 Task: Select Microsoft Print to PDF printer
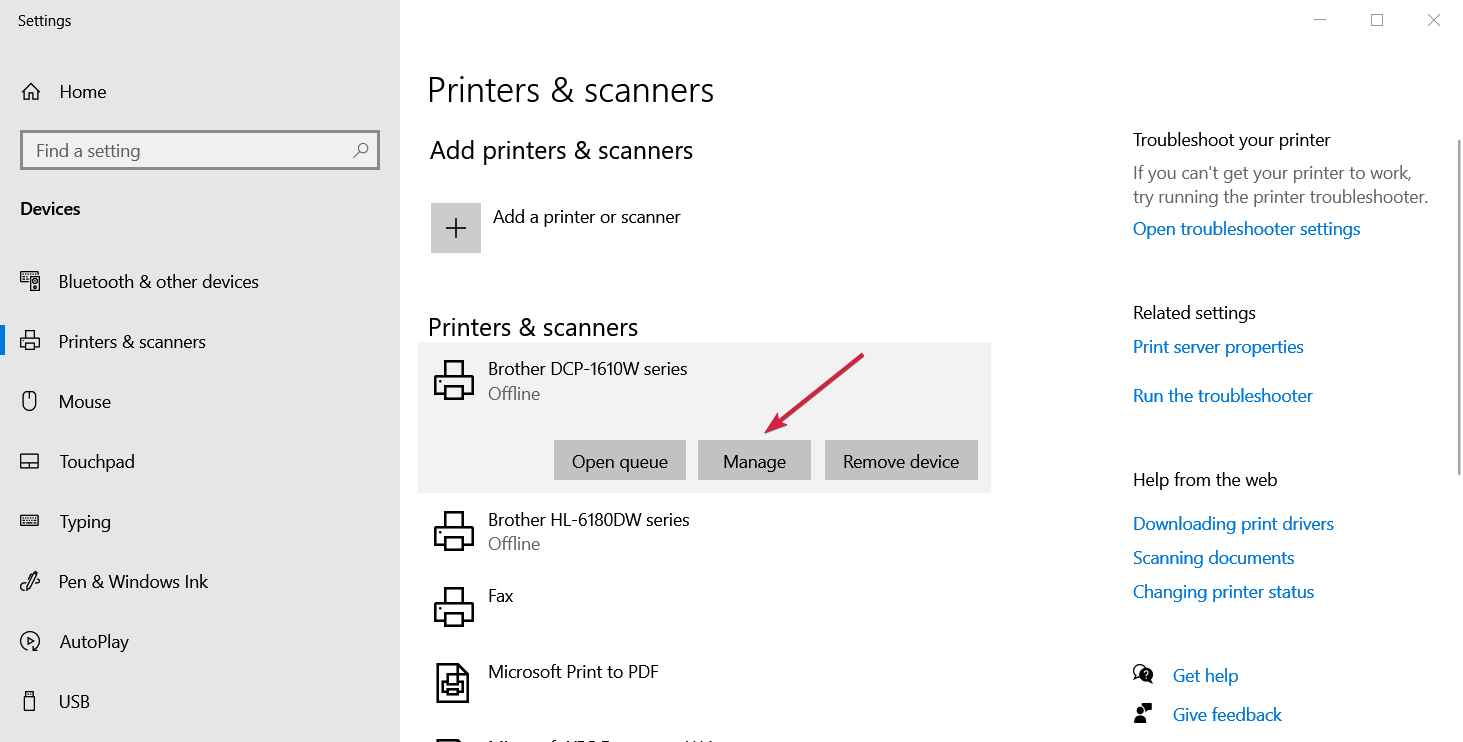click(573, 672)
